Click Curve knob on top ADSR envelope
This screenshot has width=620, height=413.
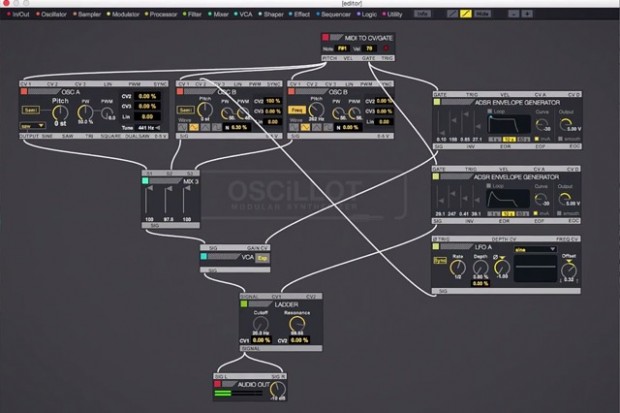(540, 123)
